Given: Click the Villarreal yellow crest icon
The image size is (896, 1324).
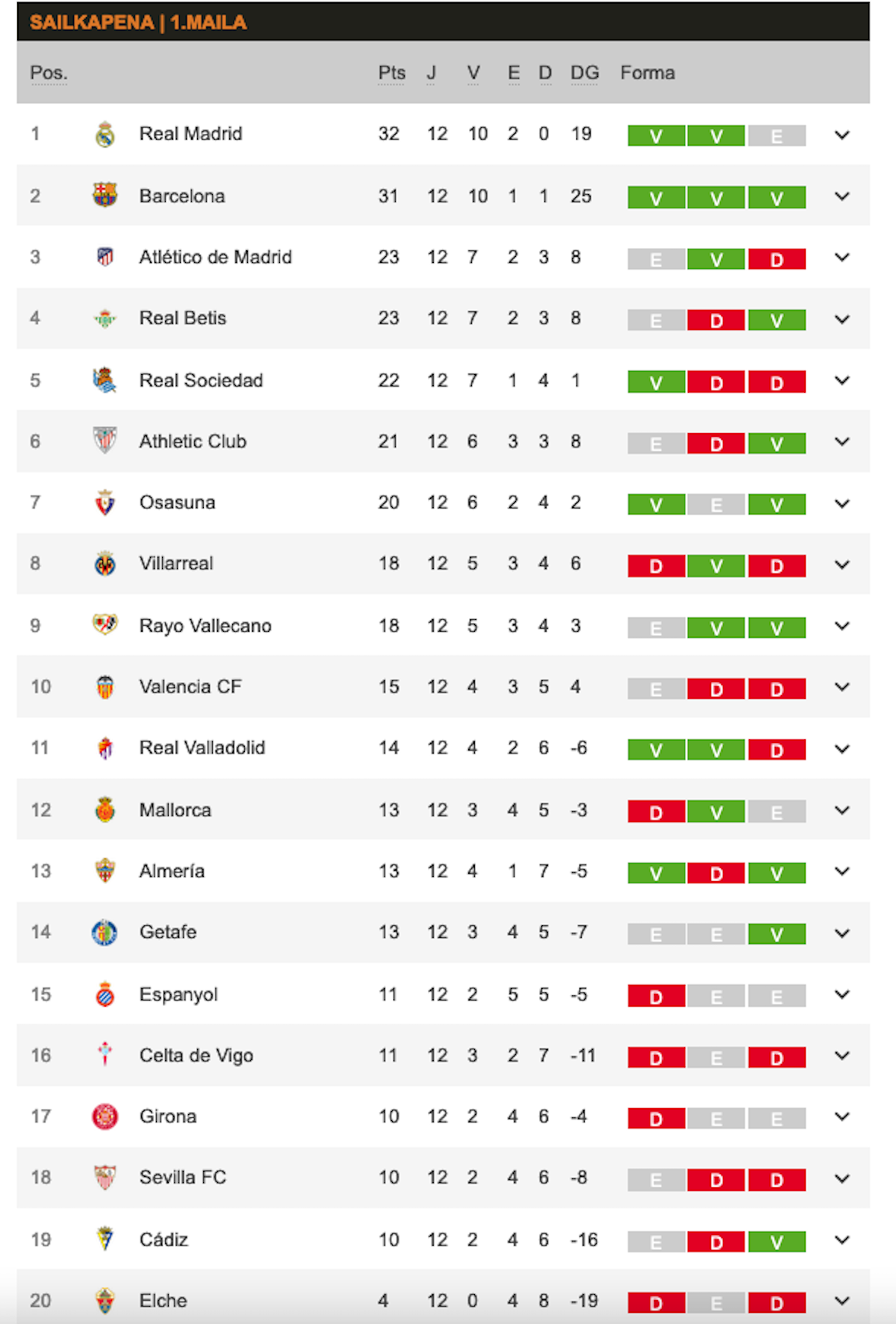Looking at the screenshot, I should pos(105,564).
